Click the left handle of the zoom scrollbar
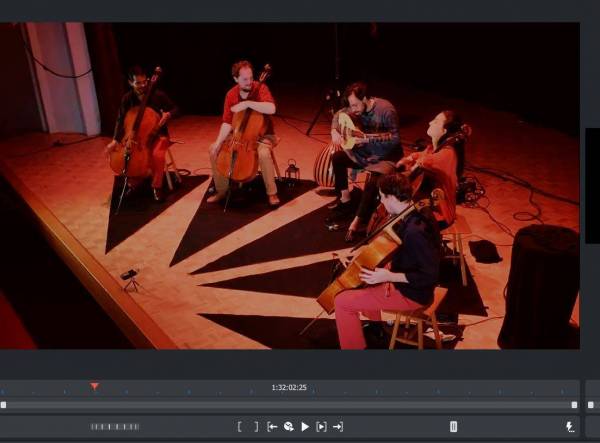The height and width of the screenshot is (443, 600). [x=4, y=405]
